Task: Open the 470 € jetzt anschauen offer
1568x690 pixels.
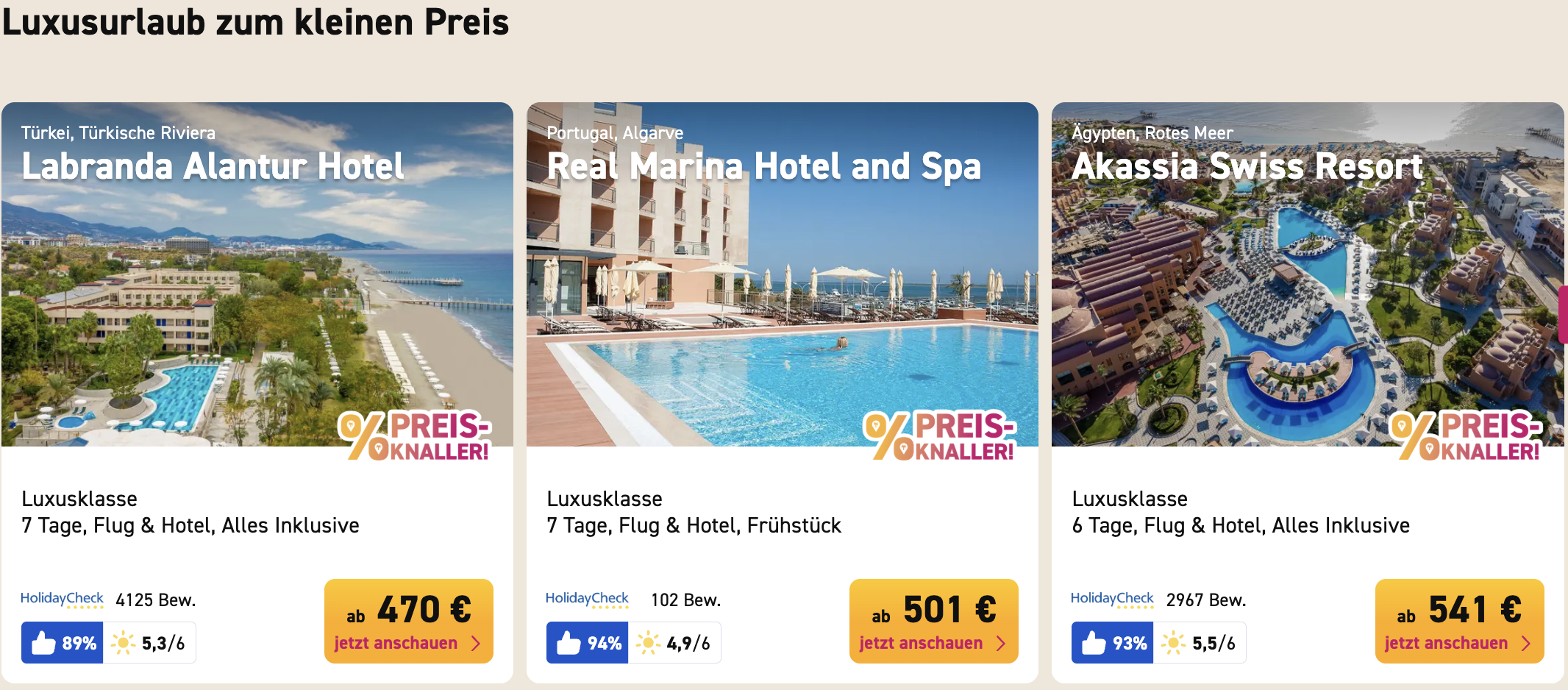Action: (409, 621)
